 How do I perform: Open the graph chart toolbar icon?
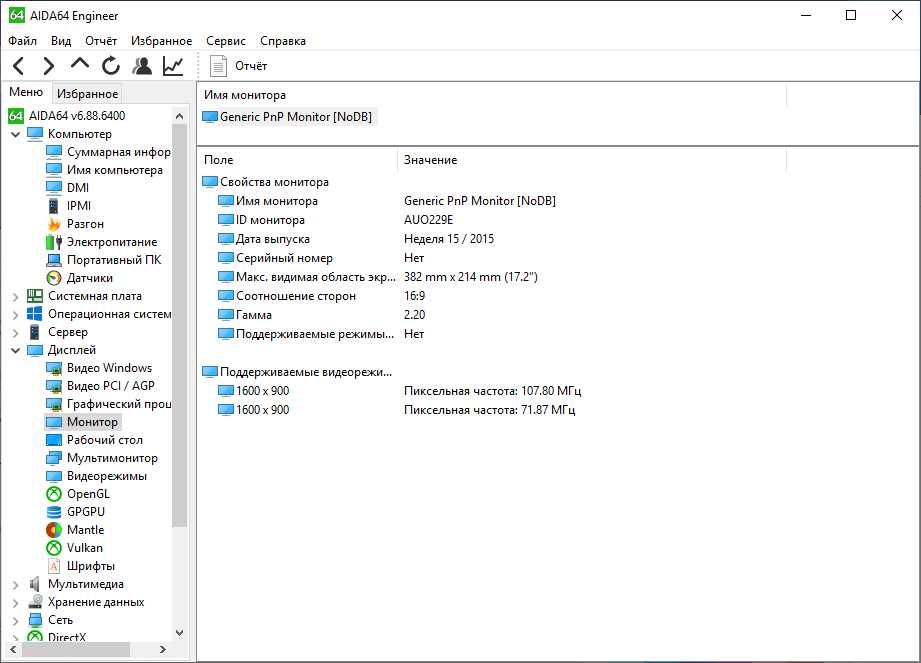coord(173,66)
